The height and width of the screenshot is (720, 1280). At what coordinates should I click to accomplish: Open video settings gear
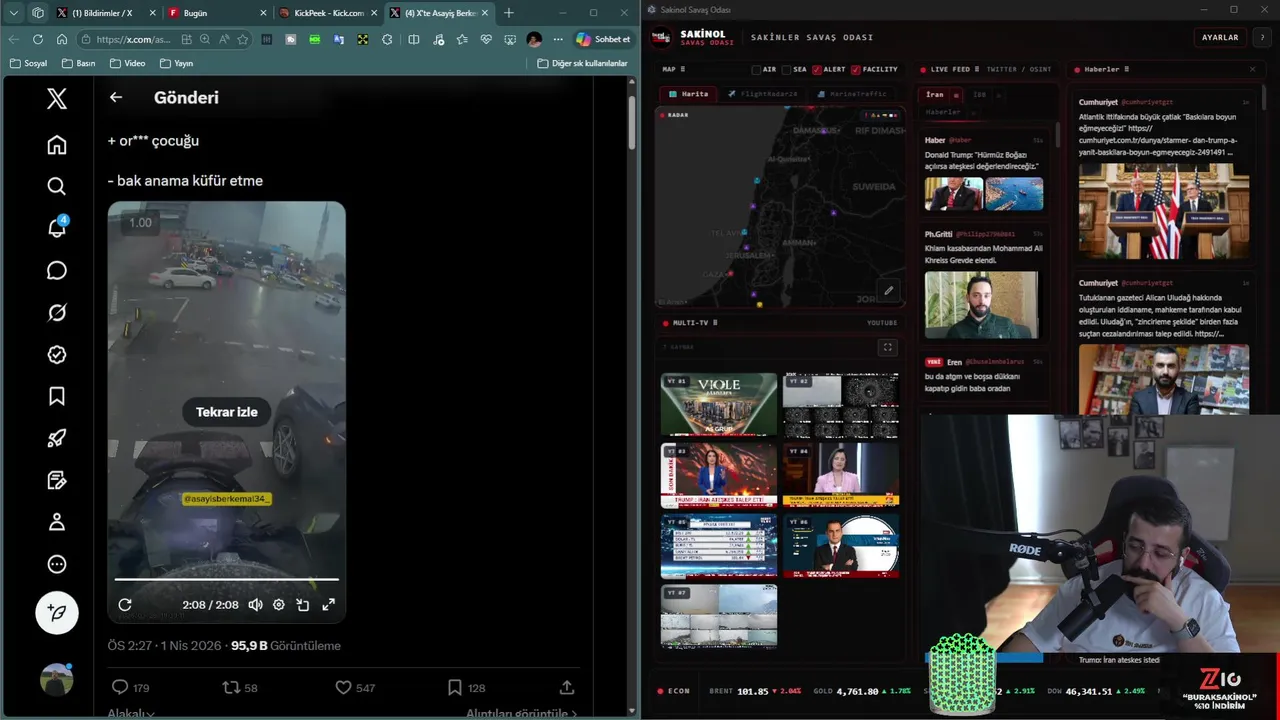[279, 604]
